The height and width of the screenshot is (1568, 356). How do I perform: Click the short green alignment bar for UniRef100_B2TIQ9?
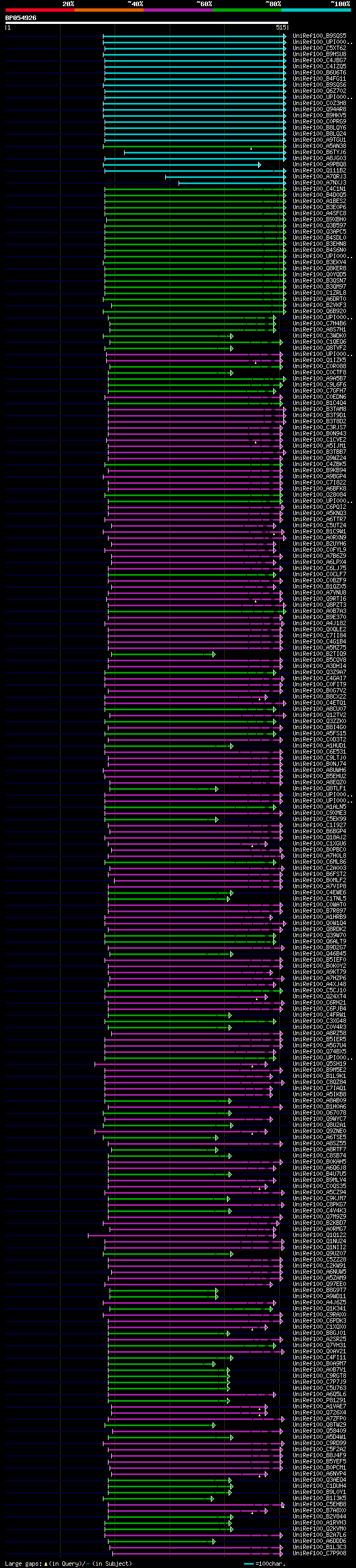pos(163,654)
